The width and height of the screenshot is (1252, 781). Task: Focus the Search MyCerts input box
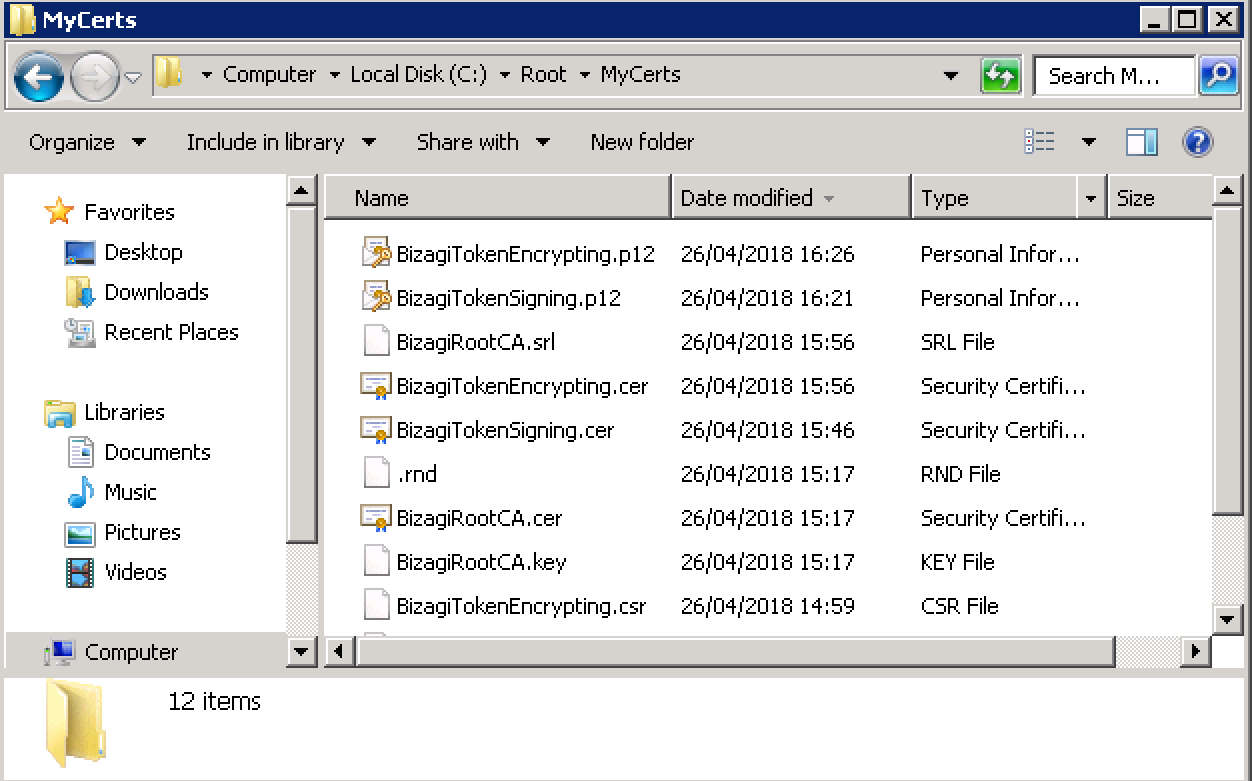point(1115,76)
